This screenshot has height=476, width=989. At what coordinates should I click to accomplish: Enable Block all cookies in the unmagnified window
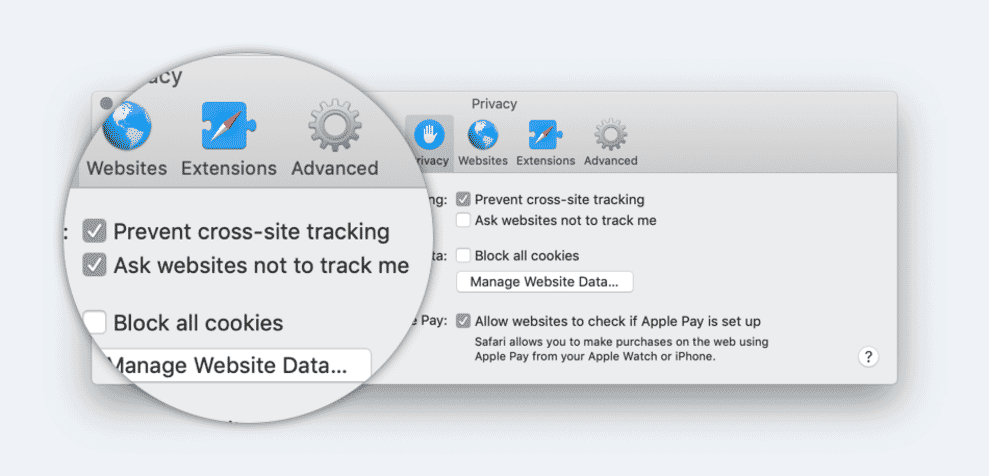click(463, 256)
